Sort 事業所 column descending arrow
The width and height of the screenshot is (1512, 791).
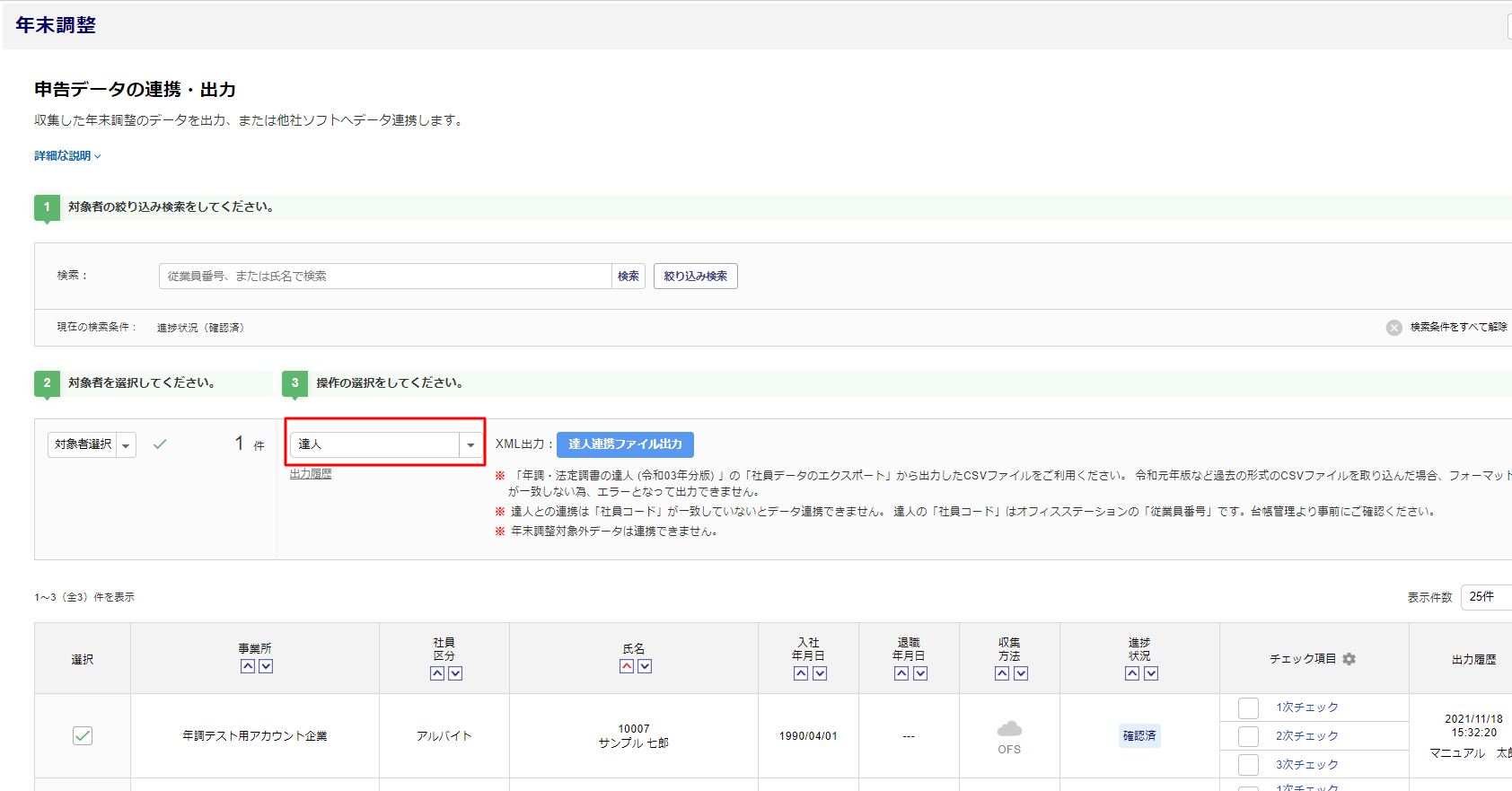pyautogui.click(x=266, y=666)
